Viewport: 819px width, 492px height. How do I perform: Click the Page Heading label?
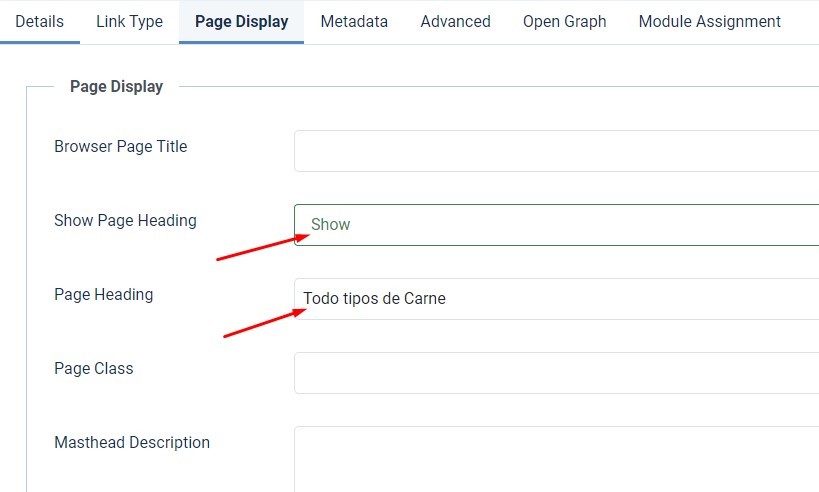(103, 295)
